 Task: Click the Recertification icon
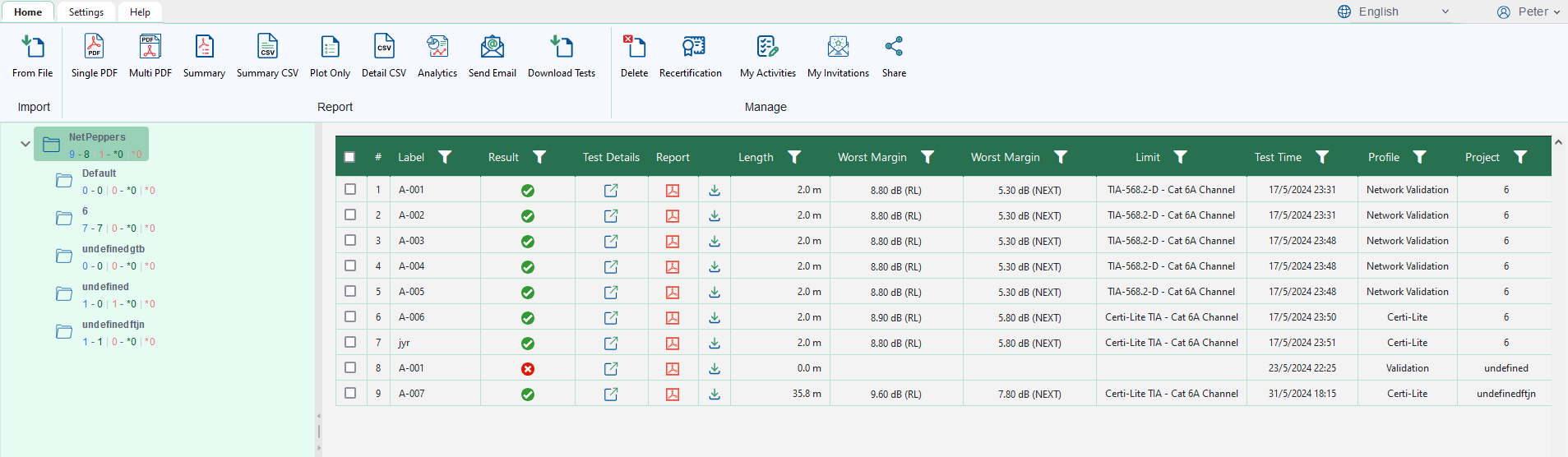pos(692,48)
